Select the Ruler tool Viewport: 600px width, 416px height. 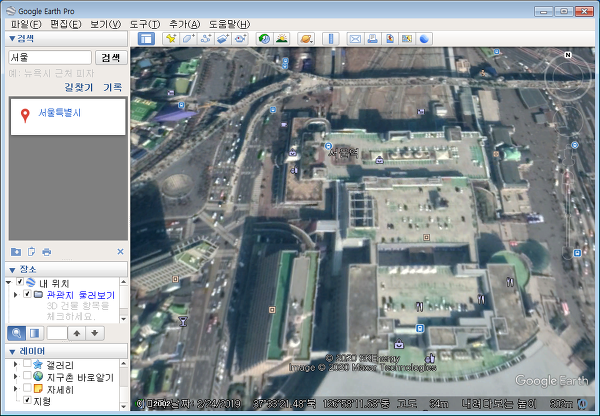tap(331, 39)
